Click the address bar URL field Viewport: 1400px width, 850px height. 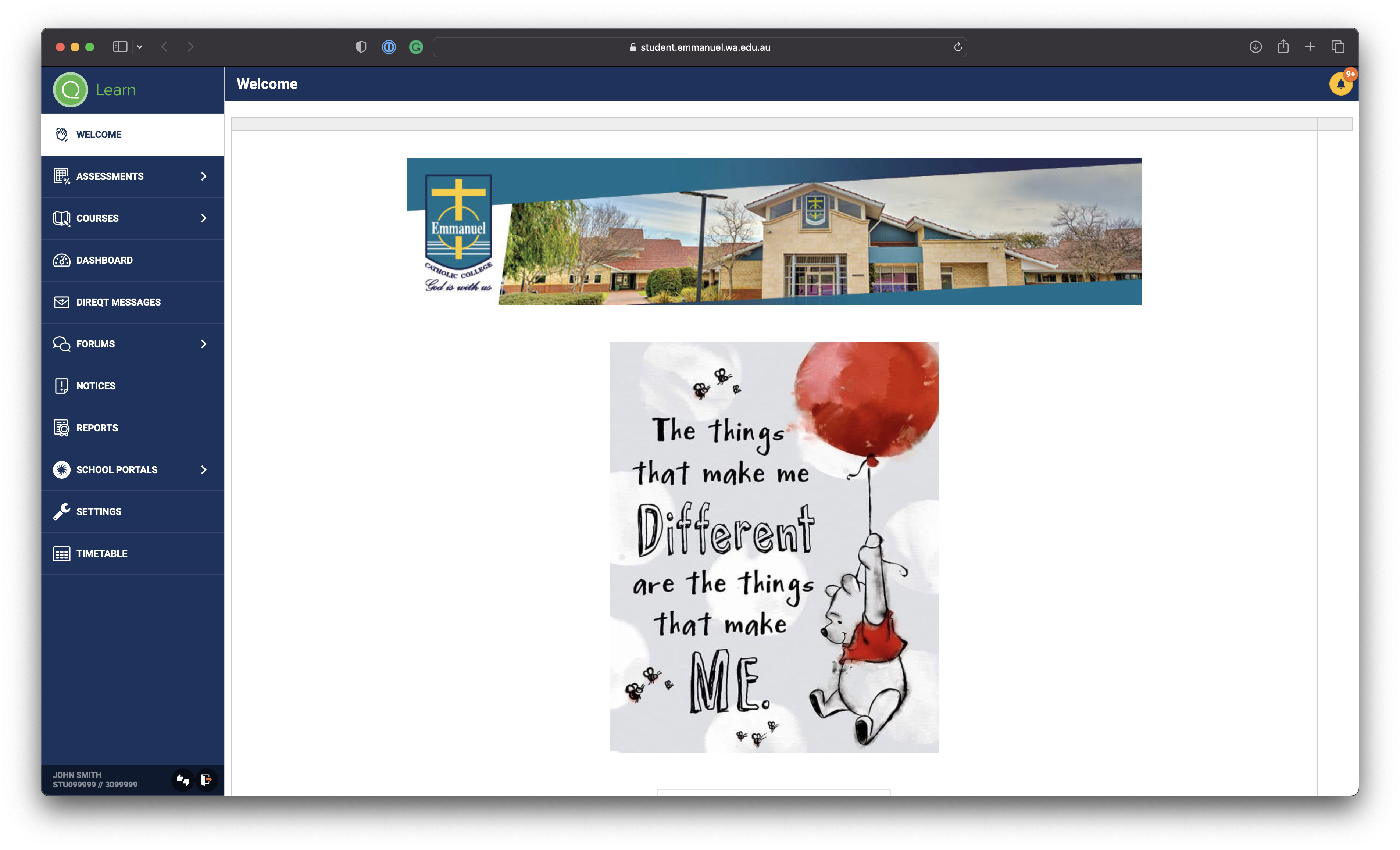pyautogui.click(x=704, y=47)
